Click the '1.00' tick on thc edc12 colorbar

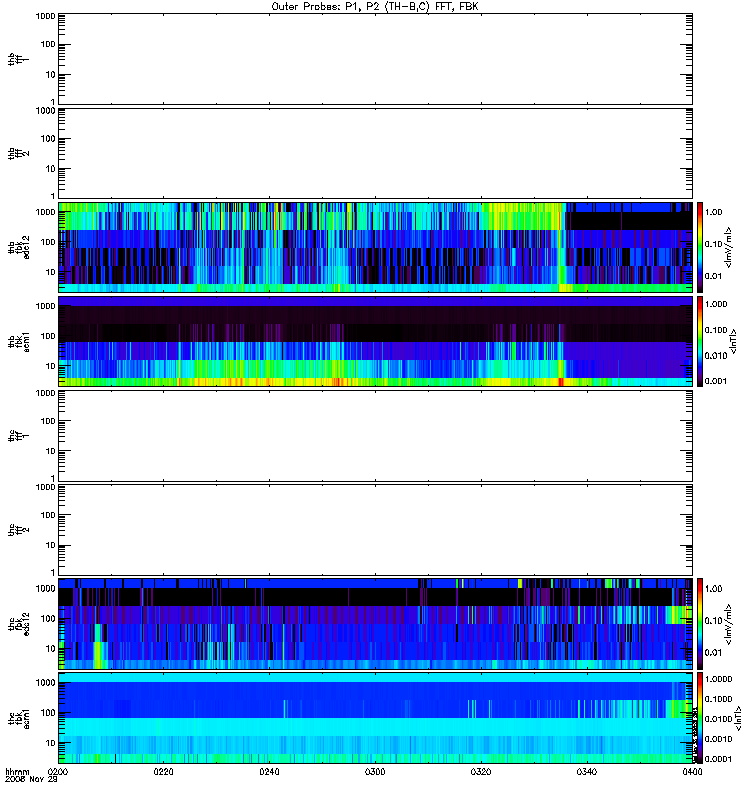[713, 589]
